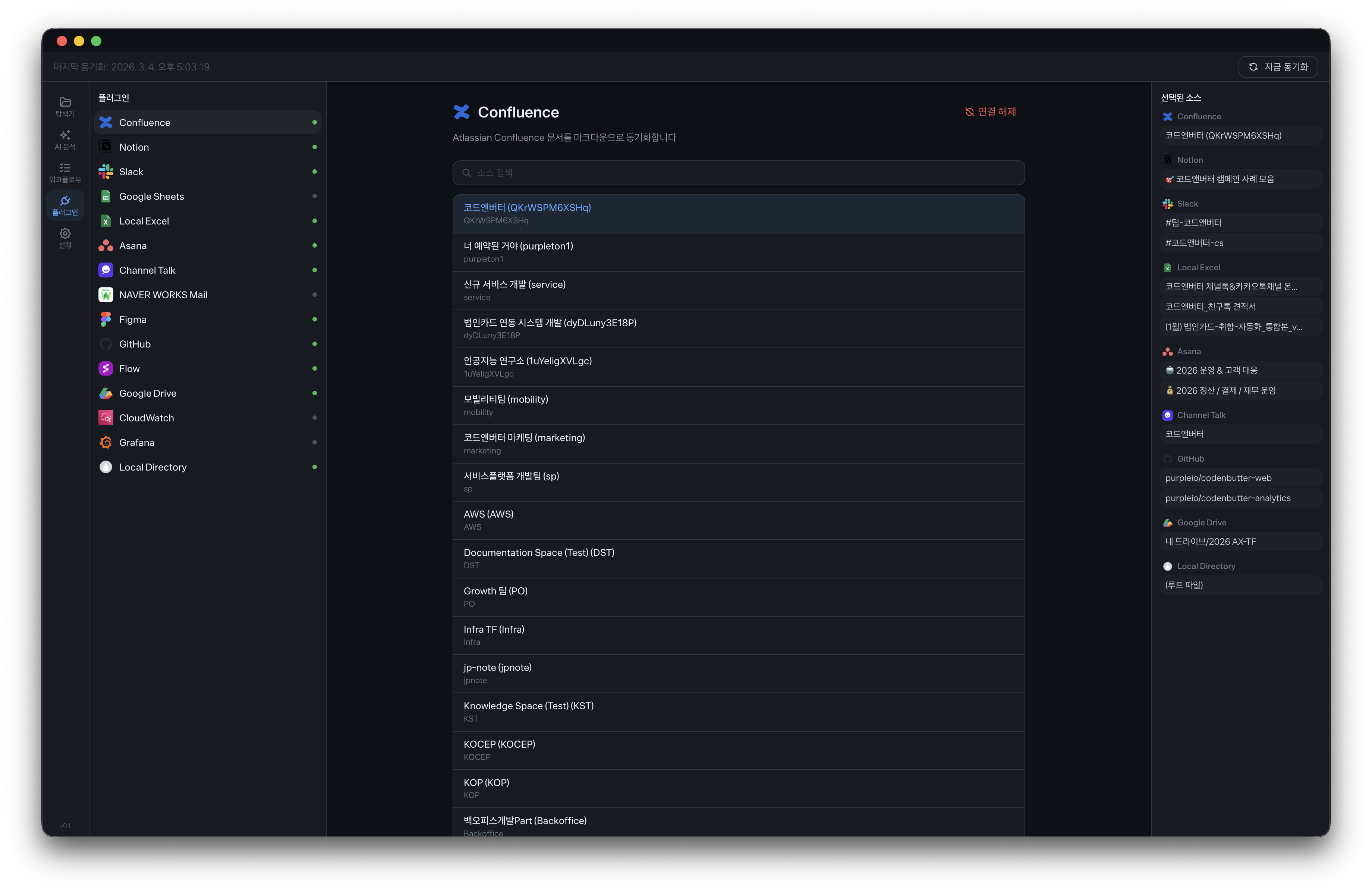
Task: Click the 연결 해제 disconnect link
Action: click(991, 112)
